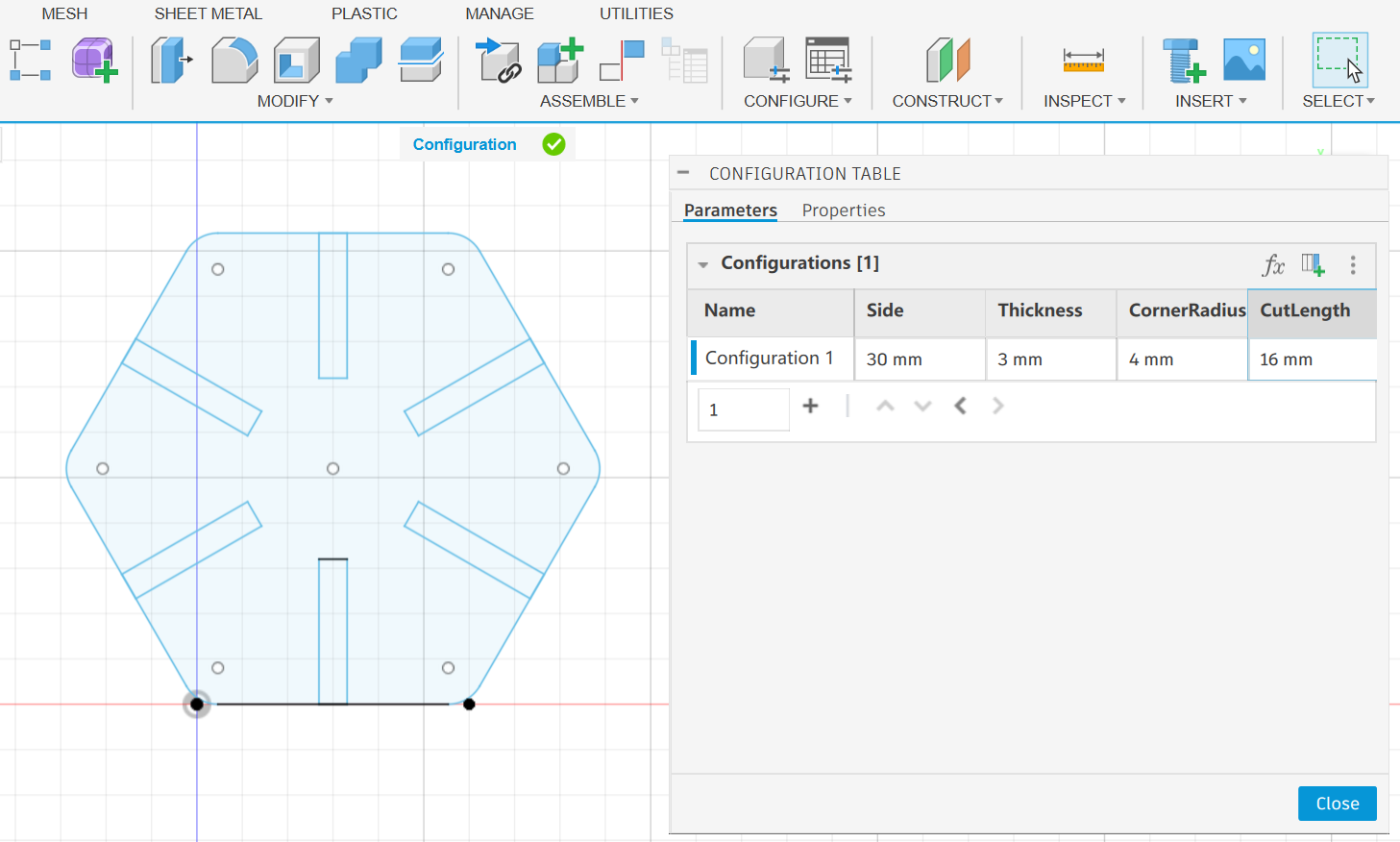The image size is (1400, 842).
Task: Expand the CONFIGURE dropdown menu
Action: pyautogui.click(x=798, y=101)
